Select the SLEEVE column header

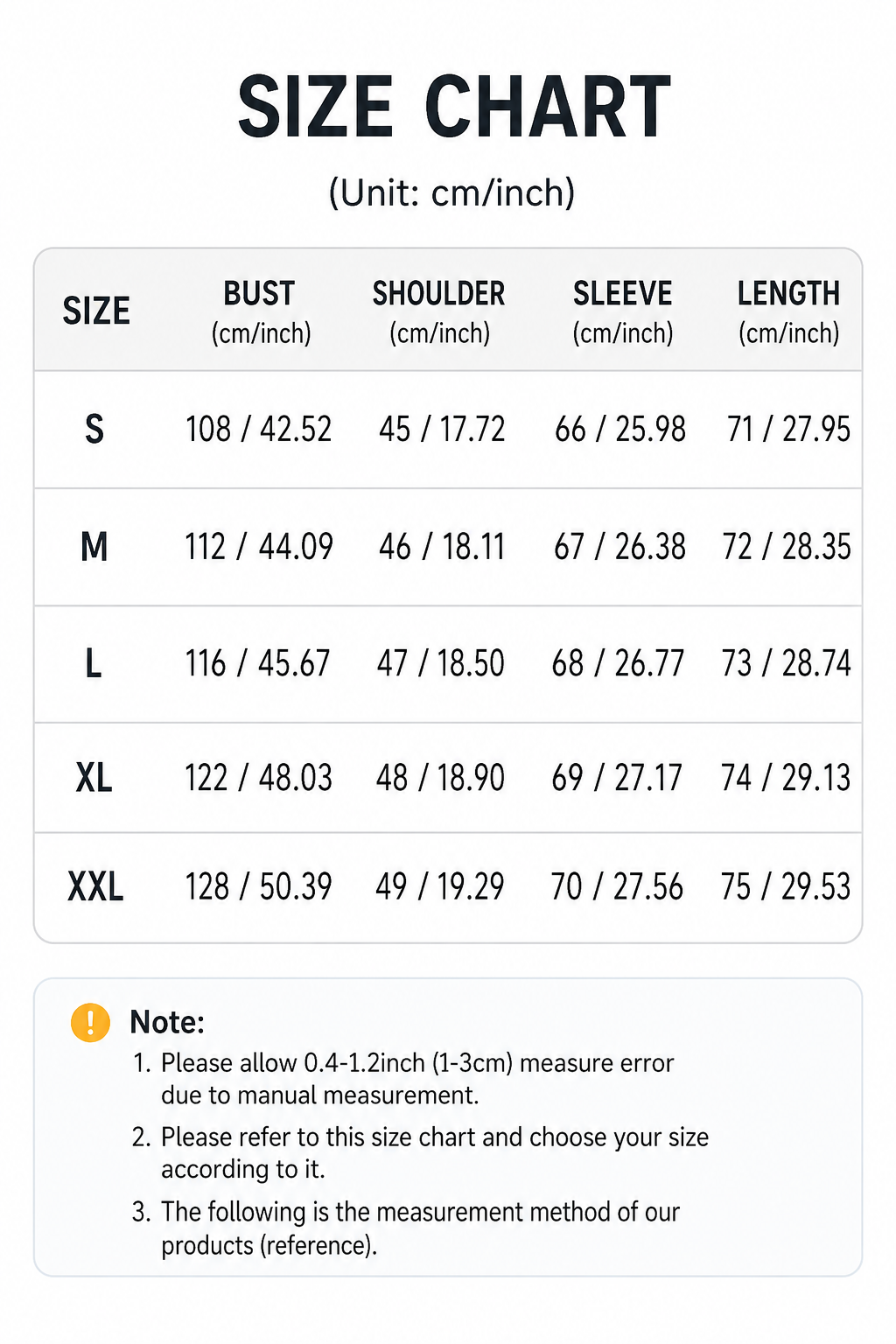(623, 312)
